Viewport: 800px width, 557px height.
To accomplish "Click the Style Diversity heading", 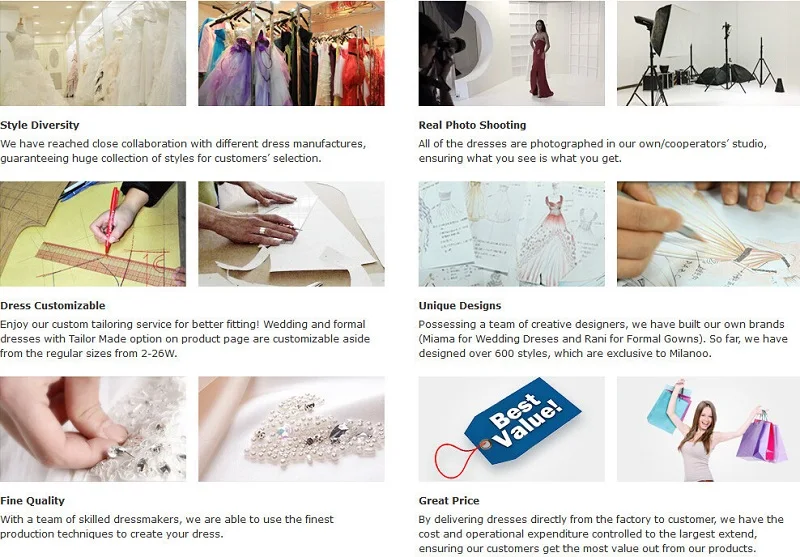I will (40, 125).
